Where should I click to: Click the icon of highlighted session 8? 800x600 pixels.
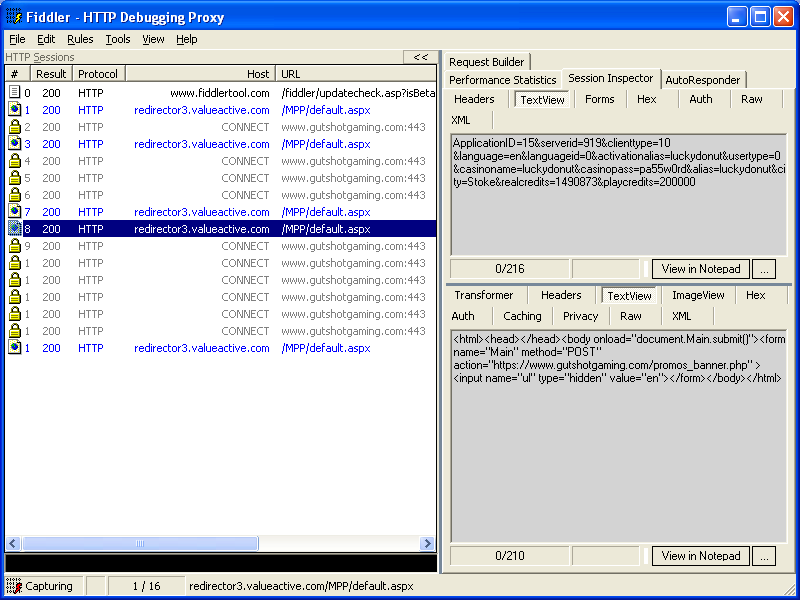15,229
